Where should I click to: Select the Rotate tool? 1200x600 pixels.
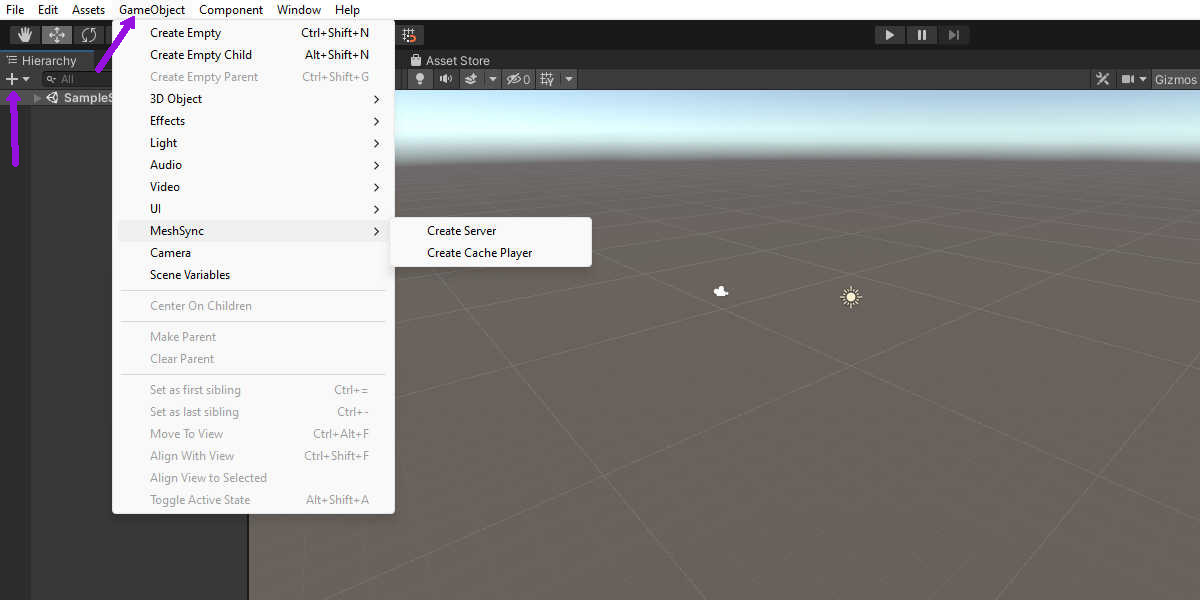pyautogui.click(x=89, y=35)
